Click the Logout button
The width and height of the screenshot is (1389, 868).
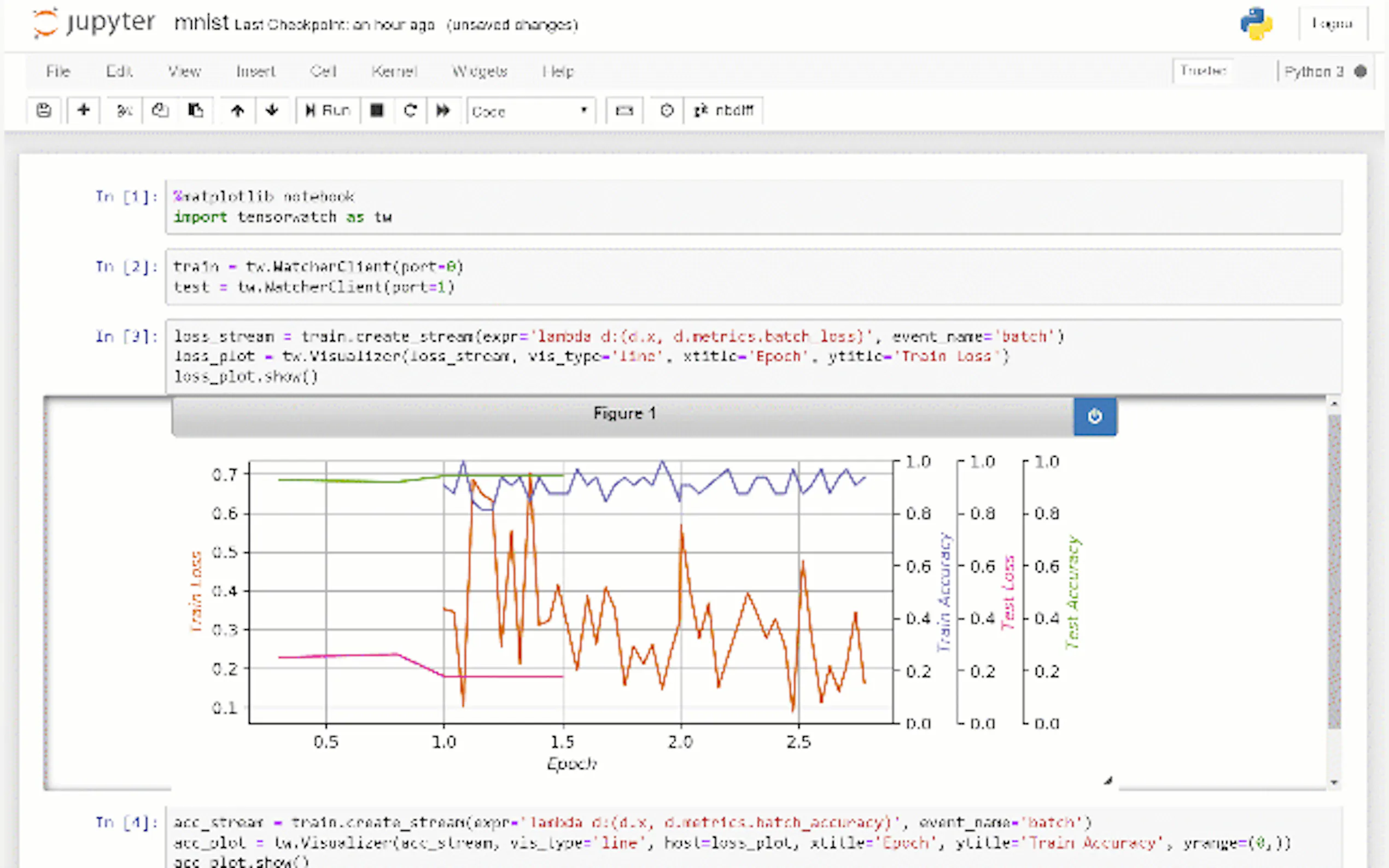click(x=1332, y=24)
